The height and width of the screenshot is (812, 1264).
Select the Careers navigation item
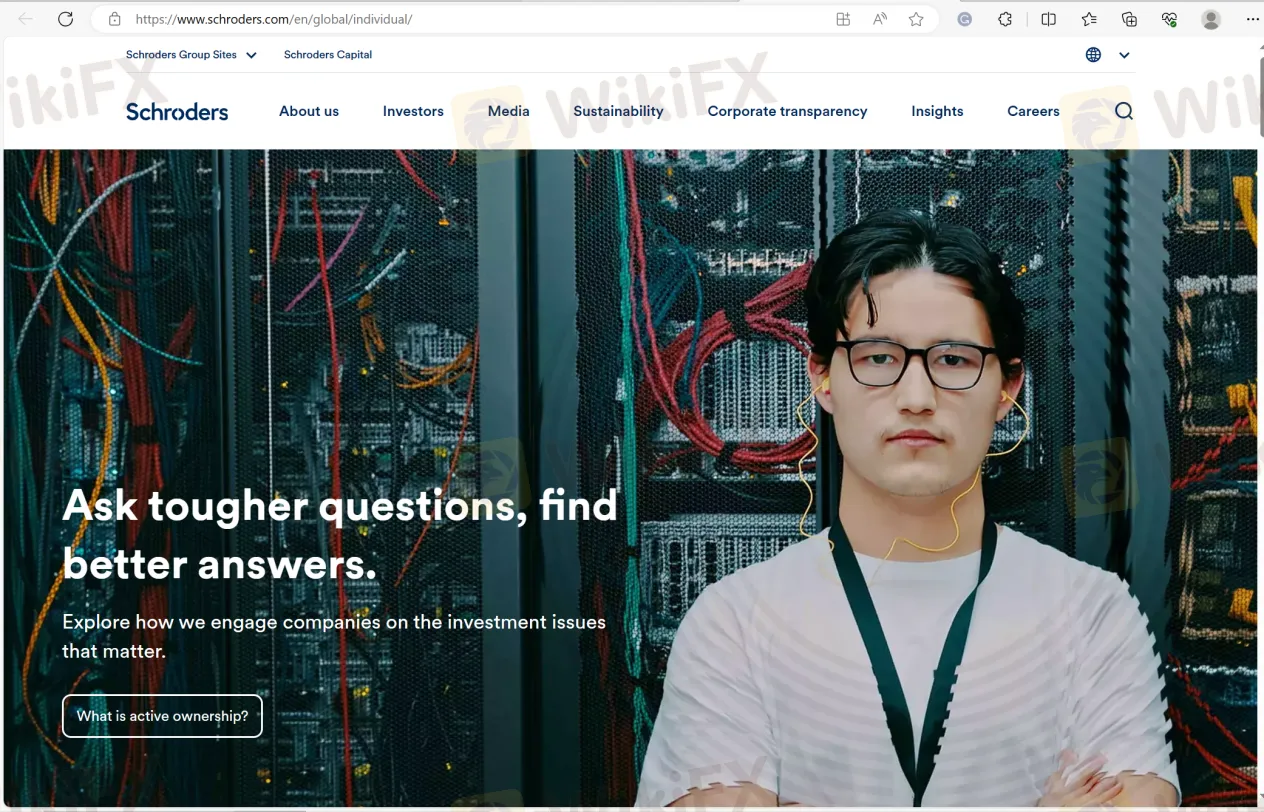click(x=1033, y=111)
